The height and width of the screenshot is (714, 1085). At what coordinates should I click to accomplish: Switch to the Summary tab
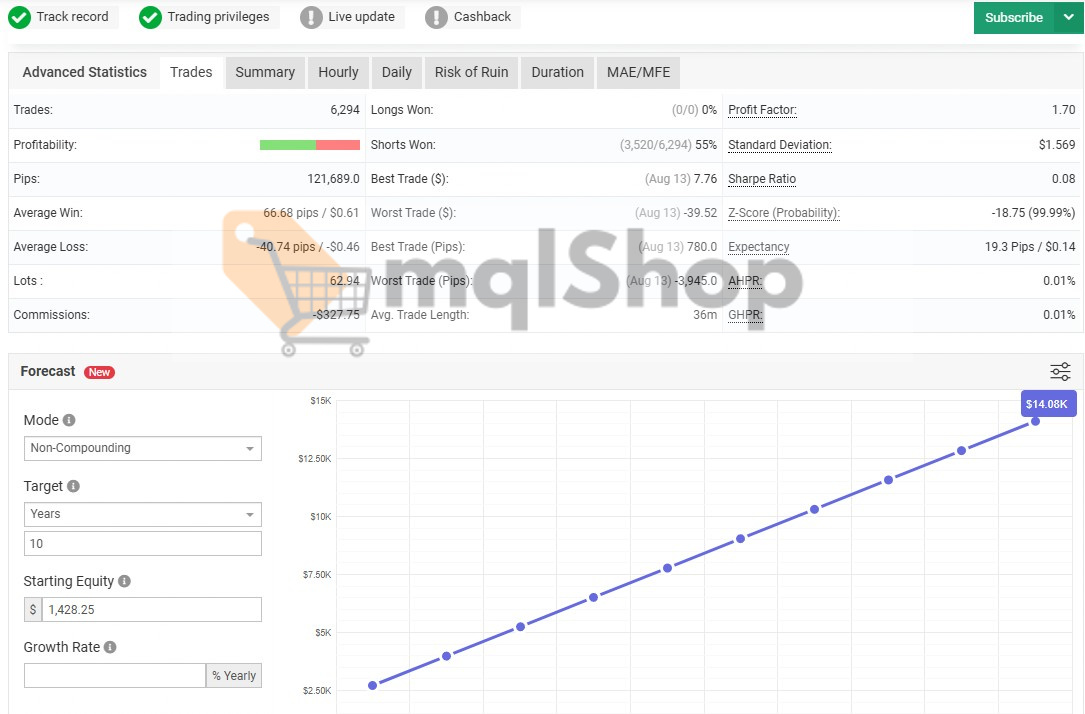click(264, 72)
